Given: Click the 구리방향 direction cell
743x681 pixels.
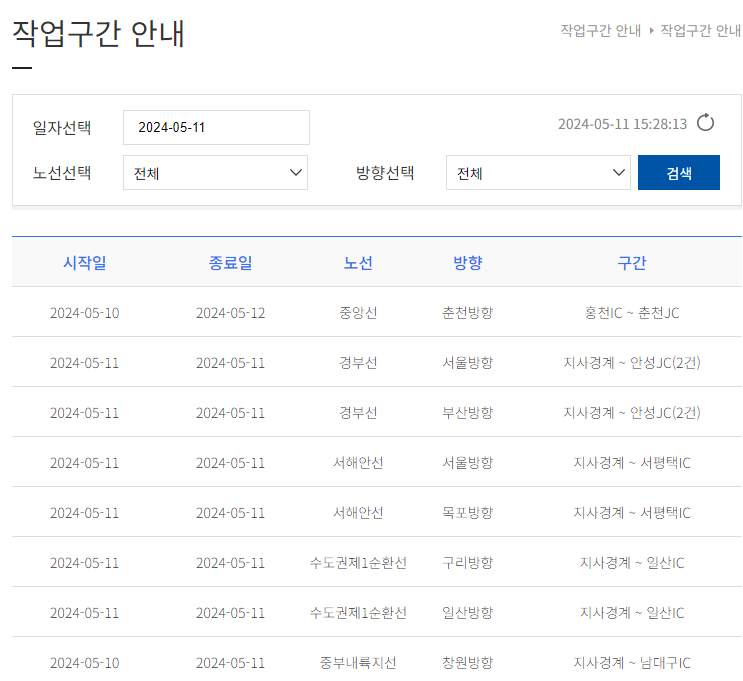Looking at the screenshot, I should tap(468, 563).
